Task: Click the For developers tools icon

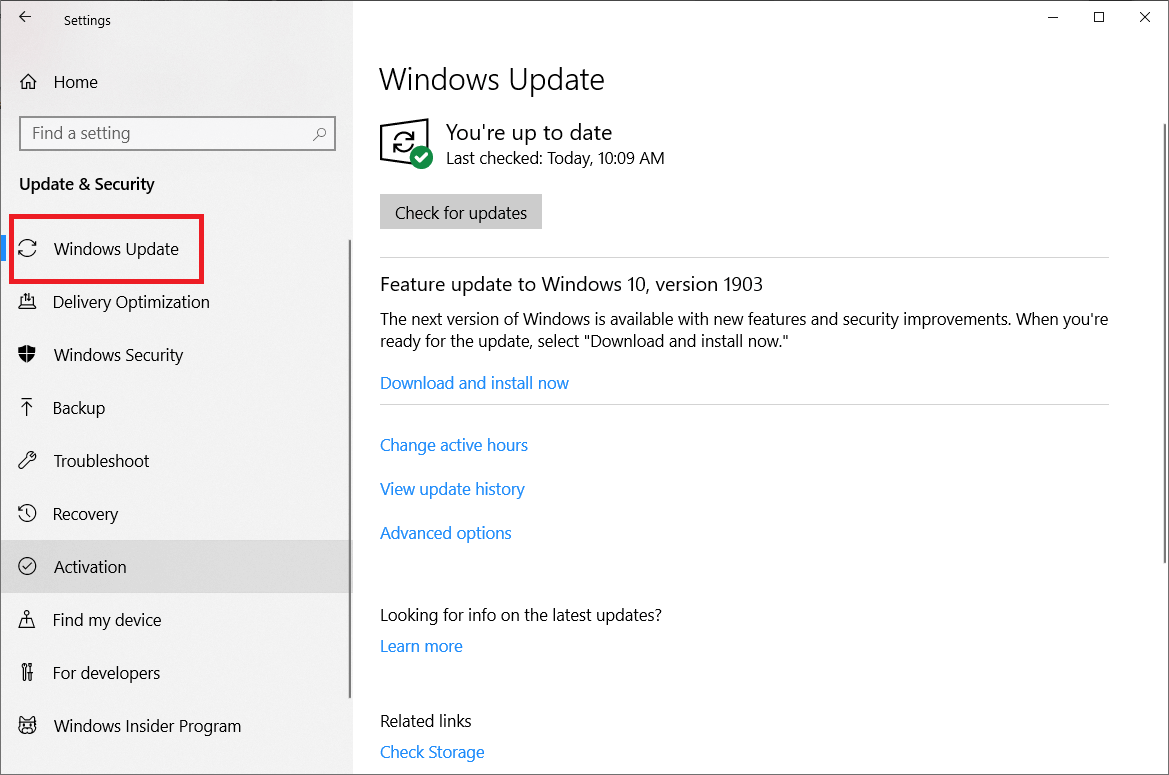Action: 27,673
